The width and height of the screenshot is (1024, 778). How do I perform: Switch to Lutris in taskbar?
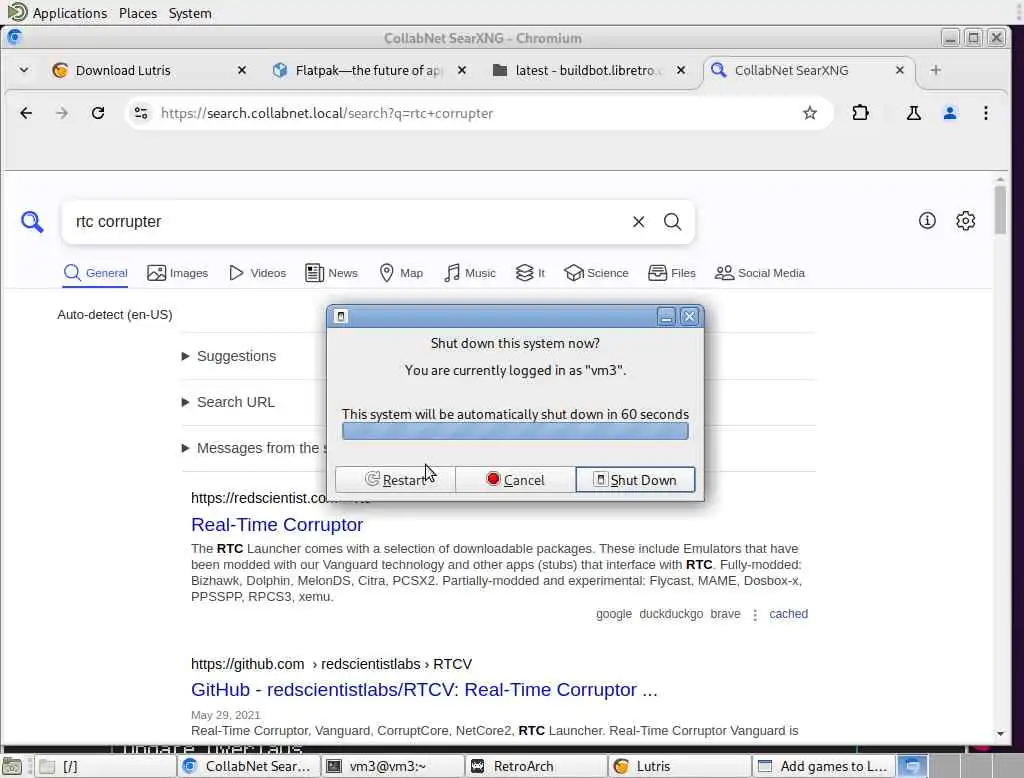point(680,766)
